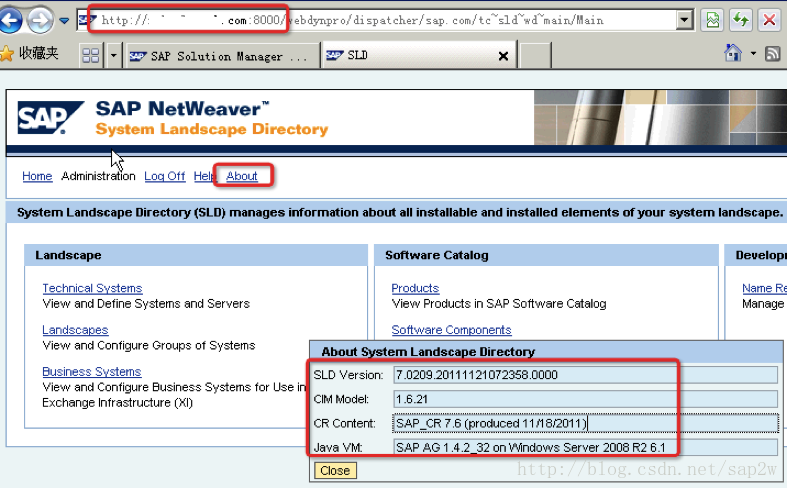Click 'View and Configure Groups of Systems' text
This screenshot has width=788, height=489.
click(149, 346)
